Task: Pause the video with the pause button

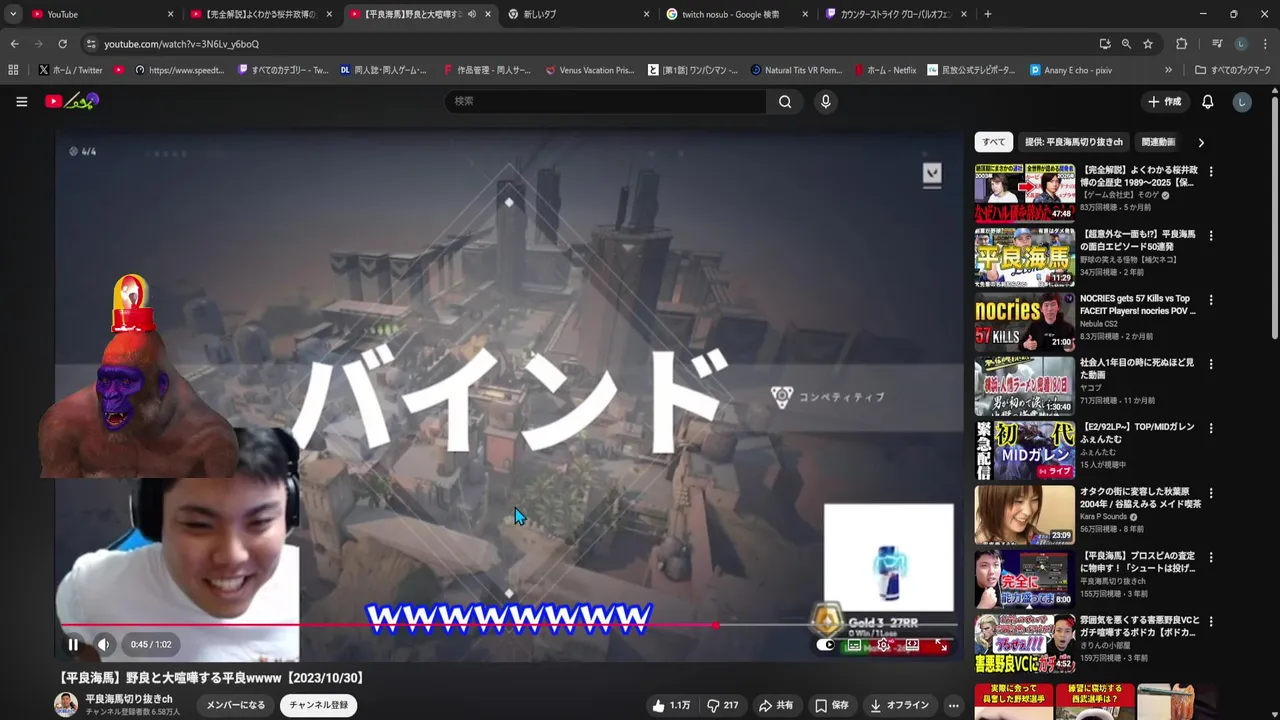Action: [73, 645]
